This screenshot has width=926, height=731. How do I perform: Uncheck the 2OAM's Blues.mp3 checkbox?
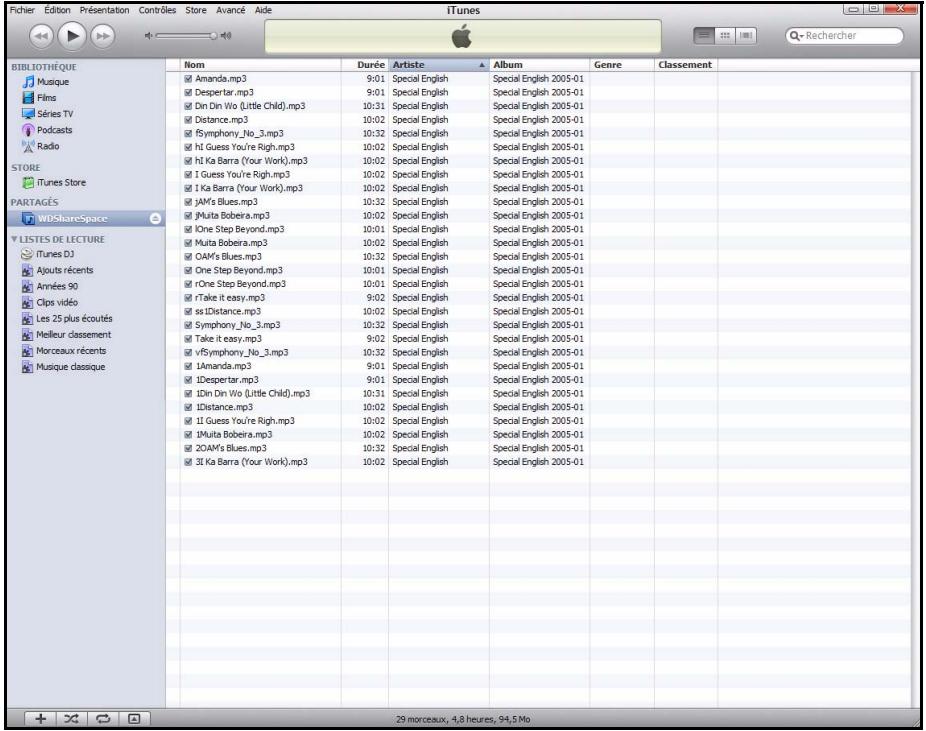pyautogui.click(x=188, y=448)
